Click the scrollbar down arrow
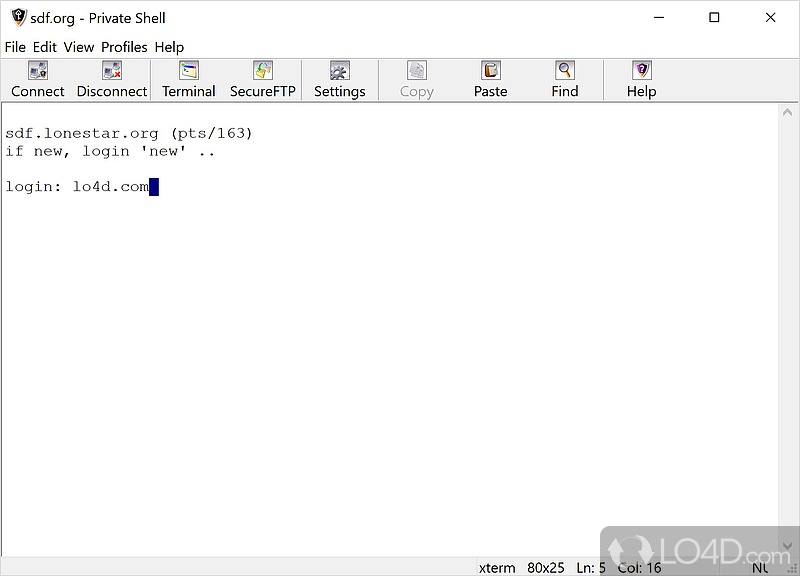The width and height of the screenshot is (800, 576). tap(787, 546)
